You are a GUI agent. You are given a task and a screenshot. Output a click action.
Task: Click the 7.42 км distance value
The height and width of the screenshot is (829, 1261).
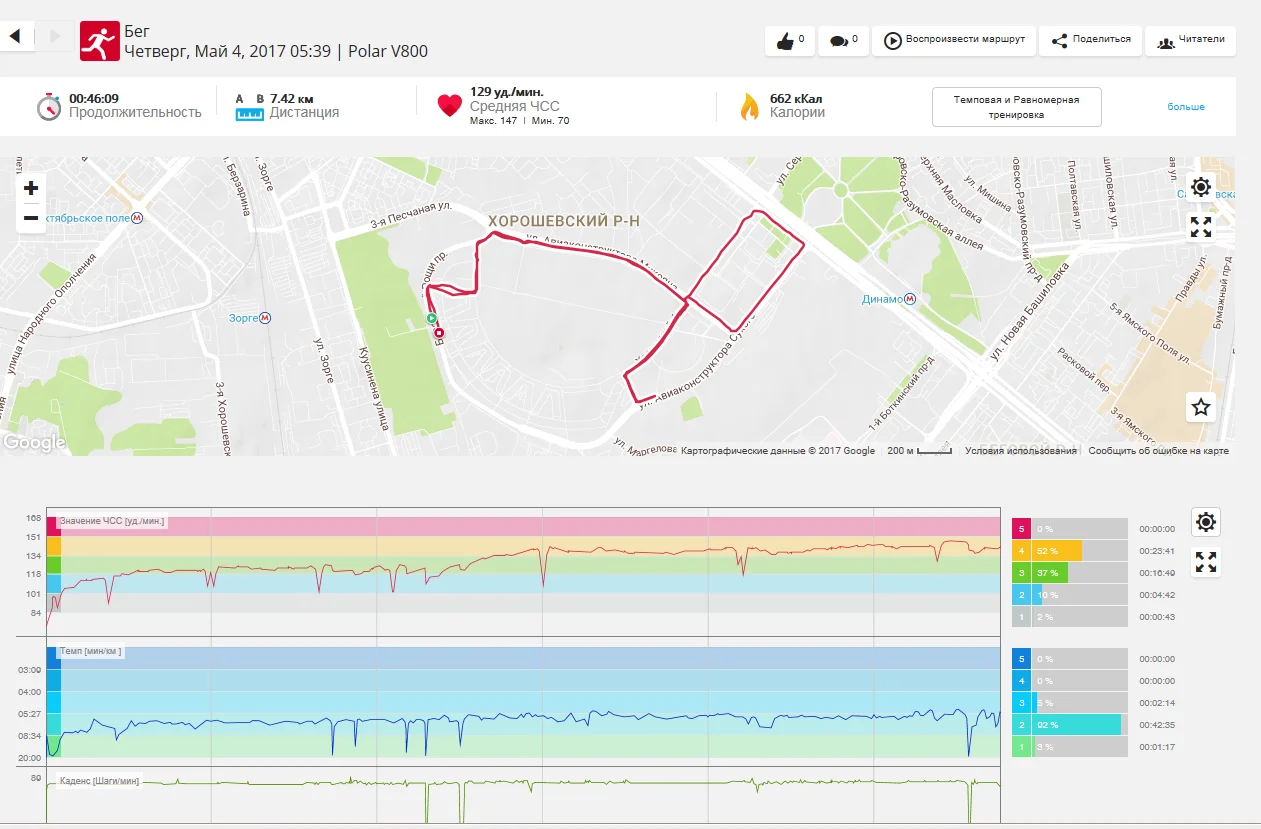[292, 99]
